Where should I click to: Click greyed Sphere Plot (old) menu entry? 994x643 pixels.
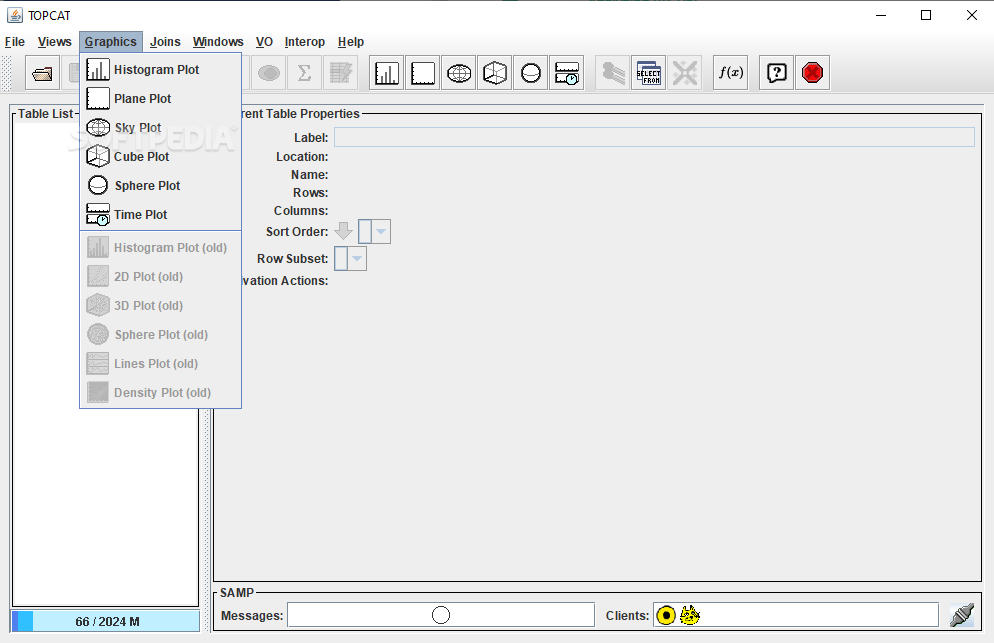click(x=160, y=335)
